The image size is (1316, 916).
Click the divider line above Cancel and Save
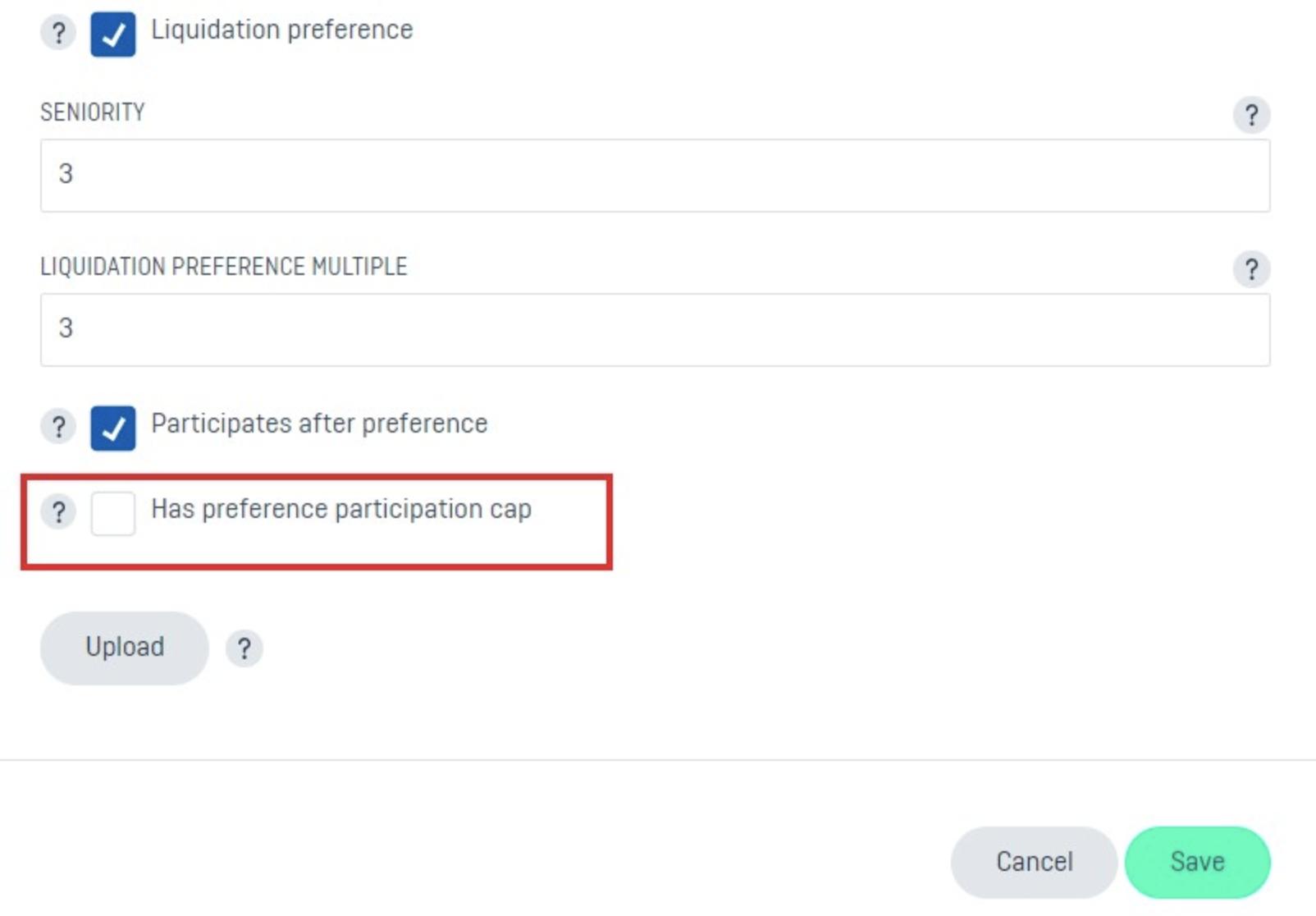(x=658, y=760)
